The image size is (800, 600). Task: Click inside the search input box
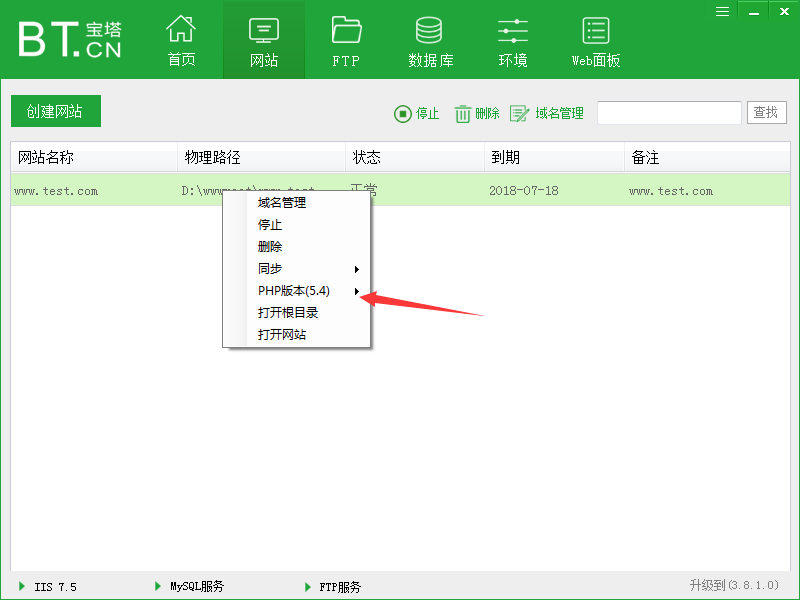668,112
